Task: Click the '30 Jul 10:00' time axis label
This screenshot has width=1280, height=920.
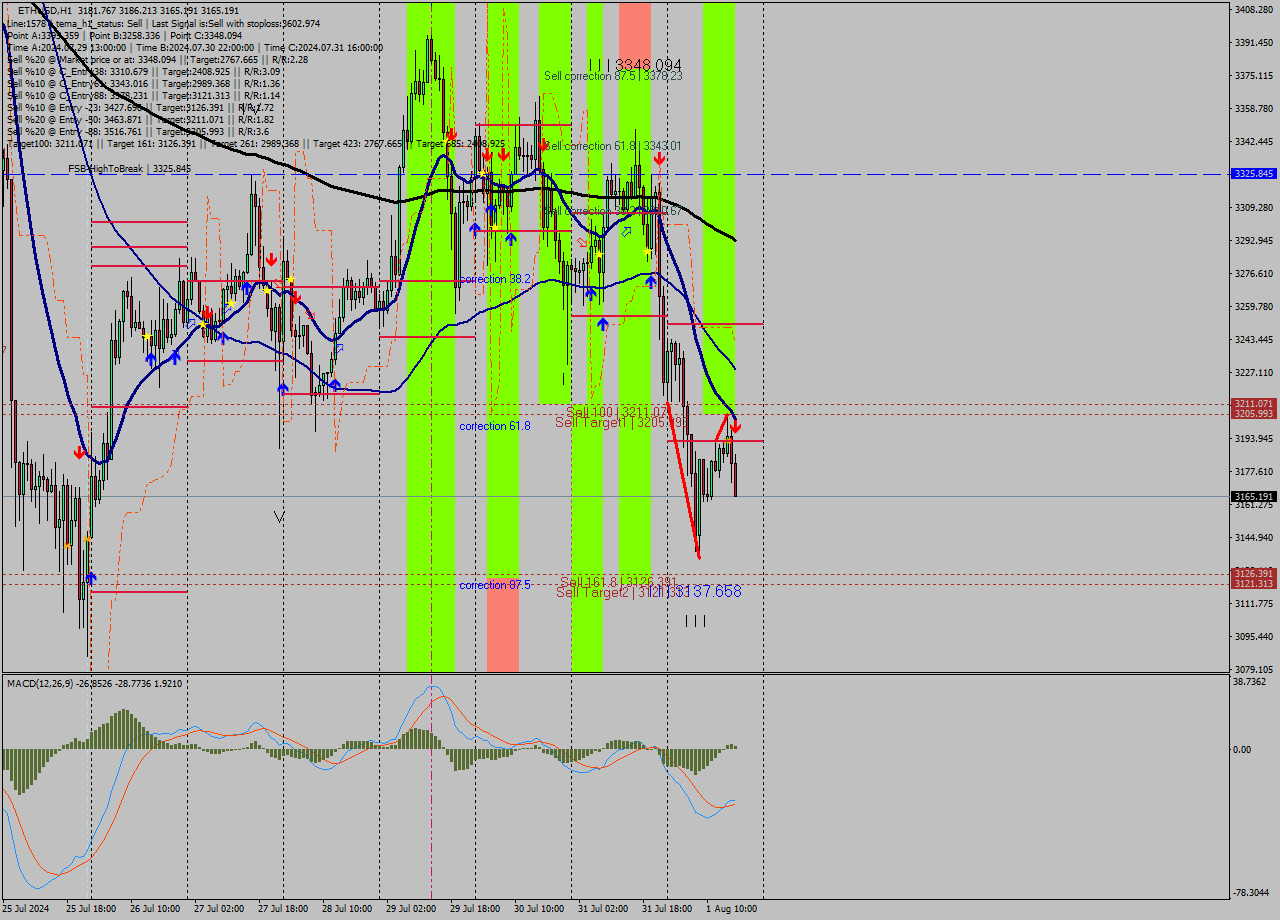Action: click(x=539, y=909)
